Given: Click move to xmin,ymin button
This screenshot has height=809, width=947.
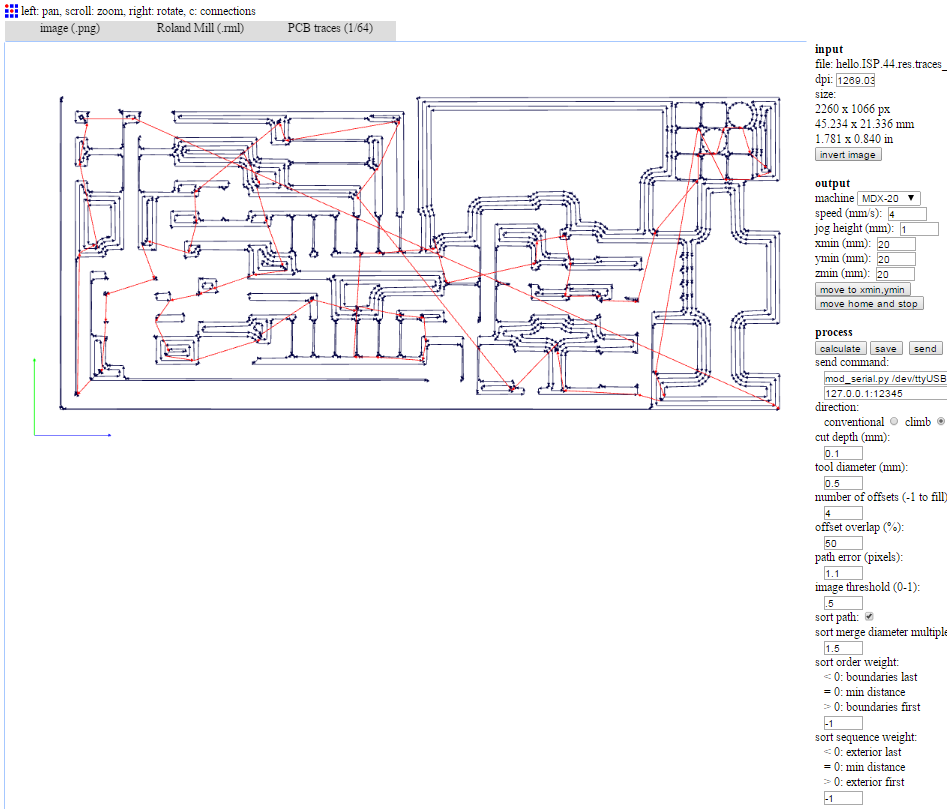Looking at the screenshot, I should [x=862, y=289].
